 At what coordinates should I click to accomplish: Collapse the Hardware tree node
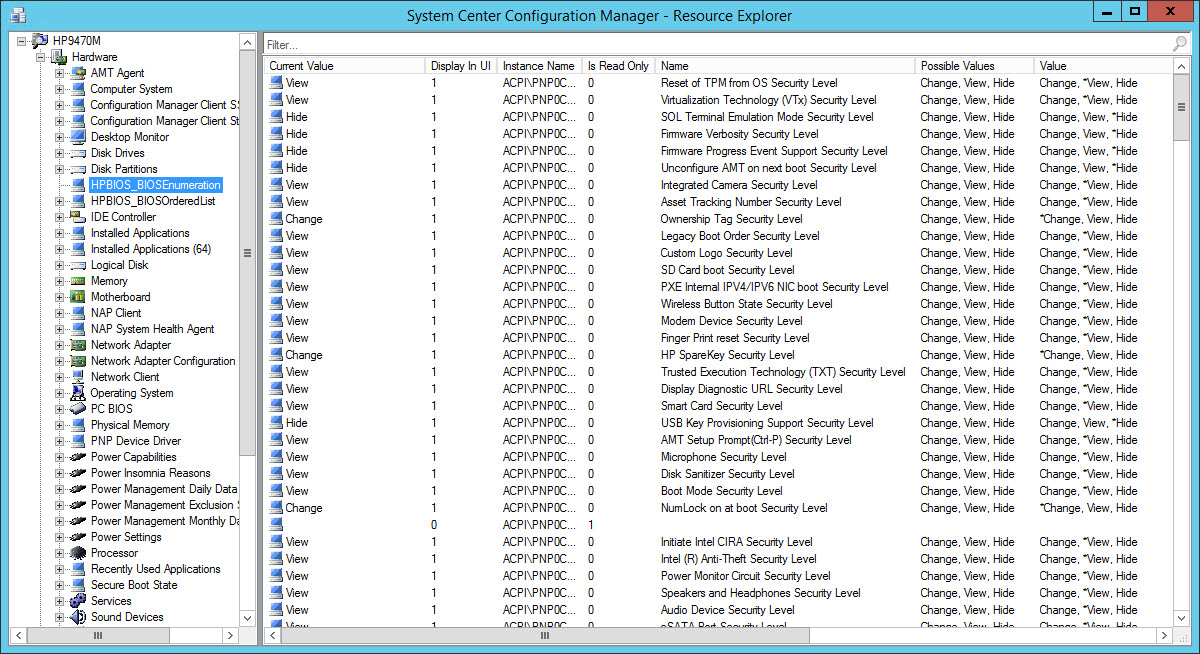(x=41, y=57)
